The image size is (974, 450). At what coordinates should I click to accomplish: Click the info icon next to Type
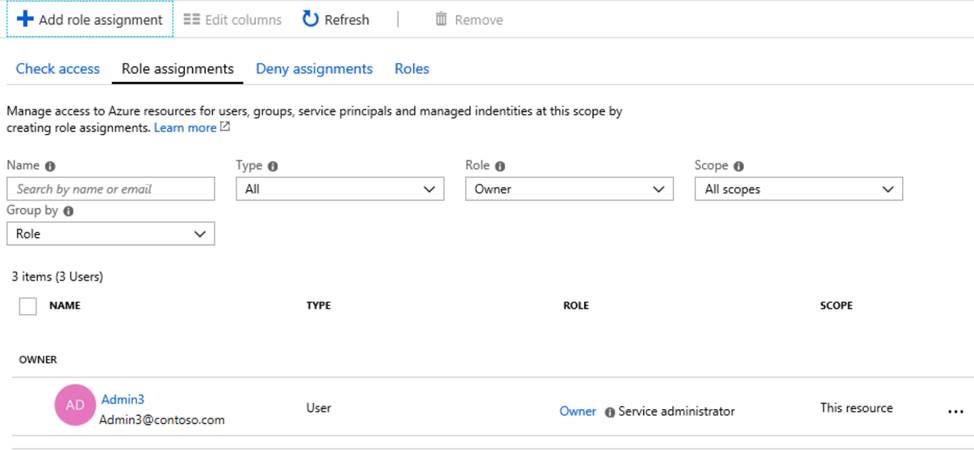272,166
